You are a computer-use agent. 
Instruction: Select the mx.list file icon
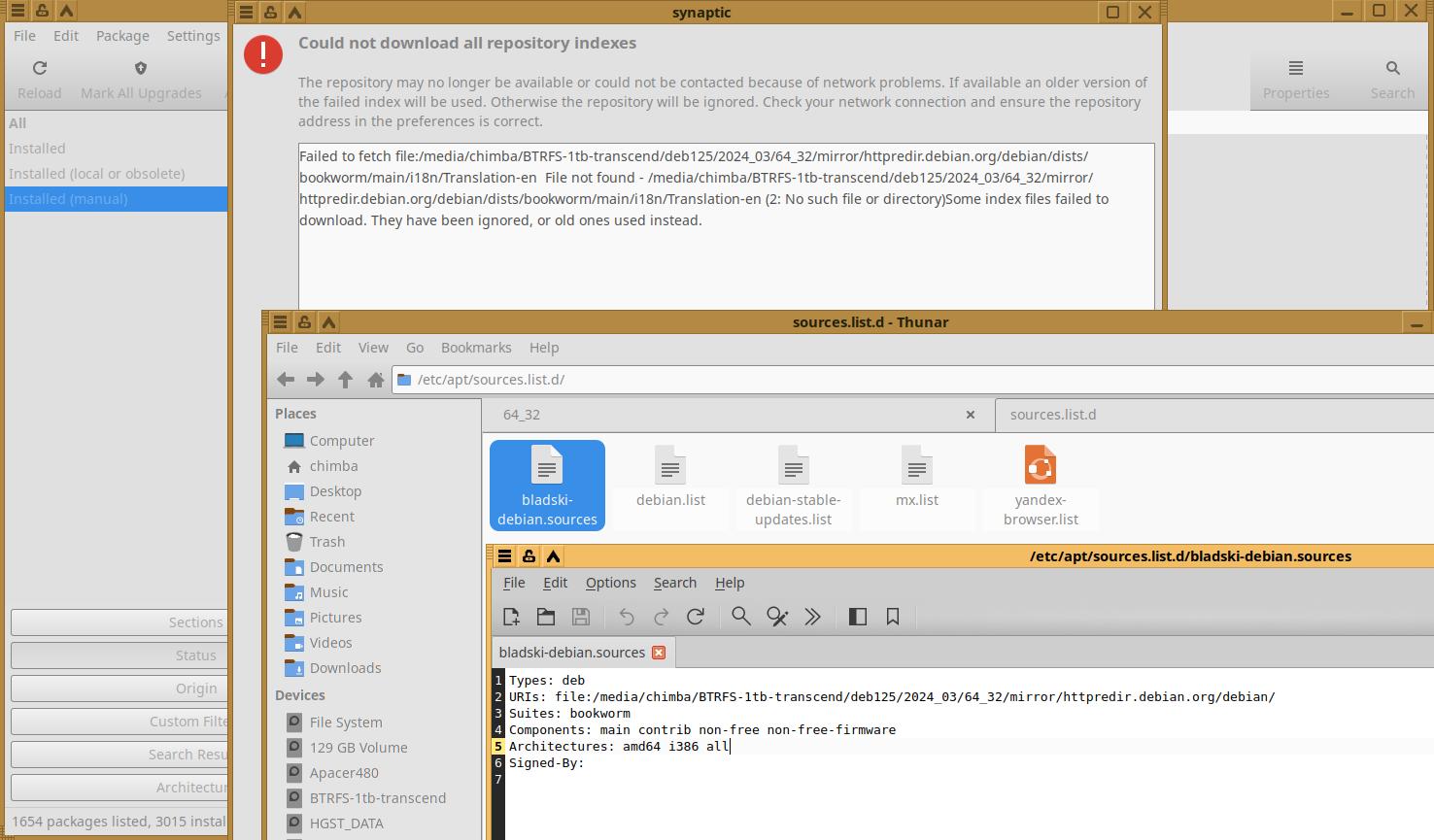tap(917, 466)
